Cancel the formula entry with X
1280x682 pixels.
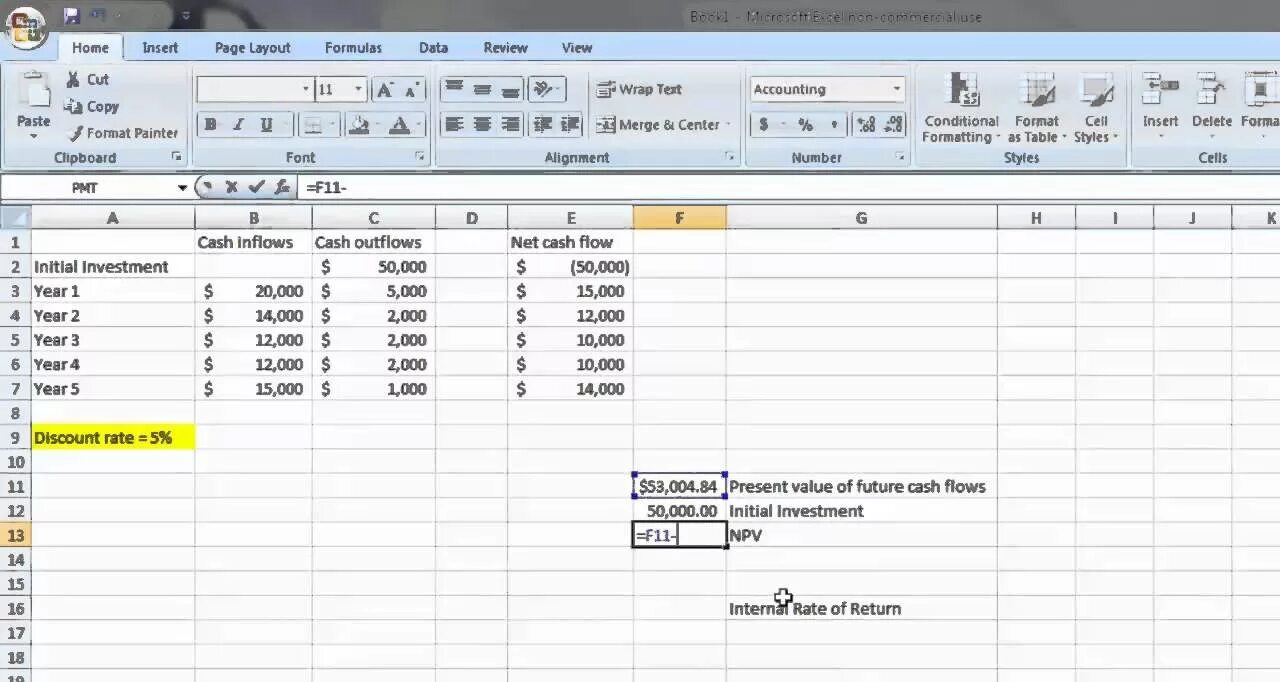tap(231, 187)
